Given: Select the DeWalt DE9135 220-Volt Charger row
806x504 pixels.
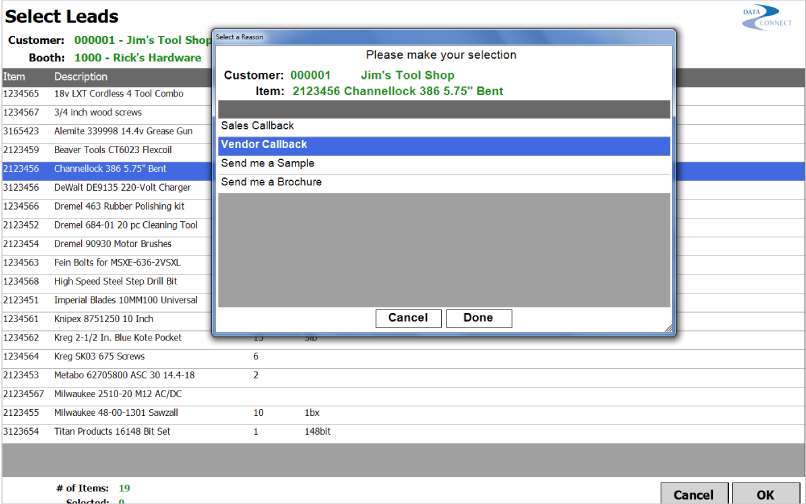Looking at the screenshot, I should pos(107,188).
